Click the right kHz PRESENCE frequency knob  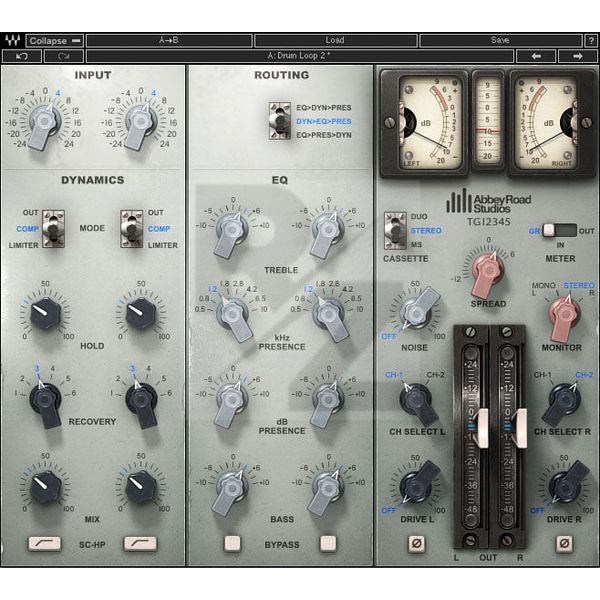[329, 316]
